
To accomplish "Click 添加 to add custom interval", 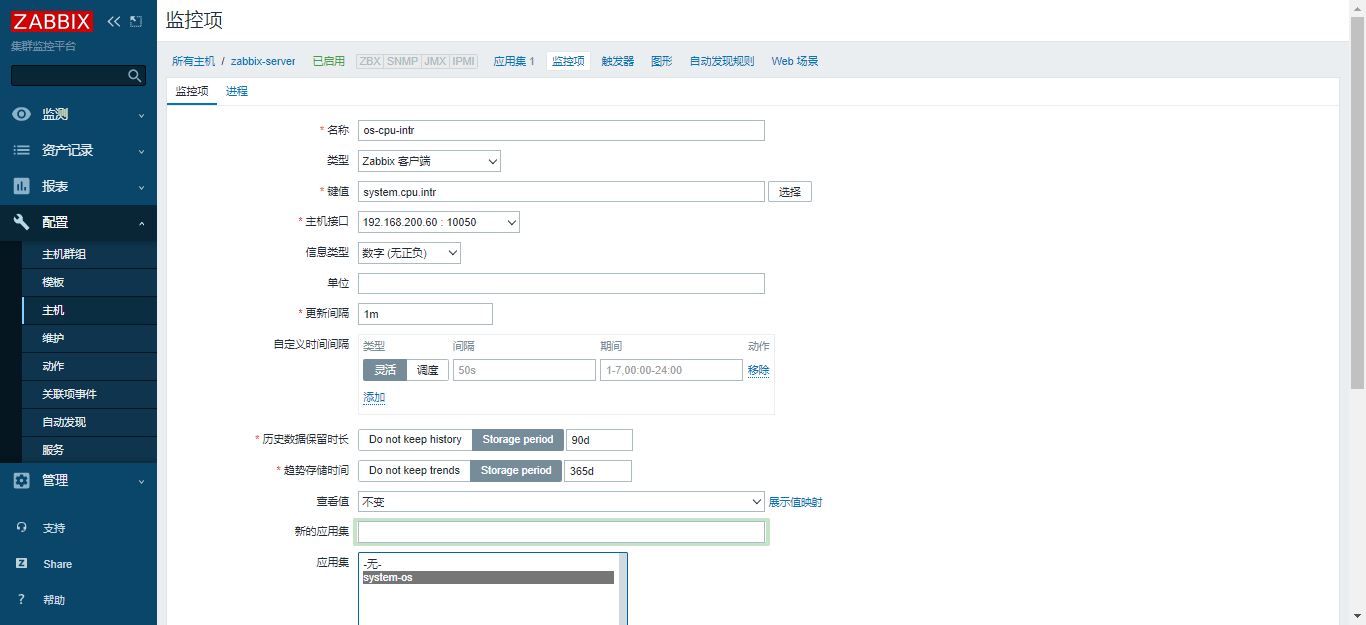I will click(374, 397).
